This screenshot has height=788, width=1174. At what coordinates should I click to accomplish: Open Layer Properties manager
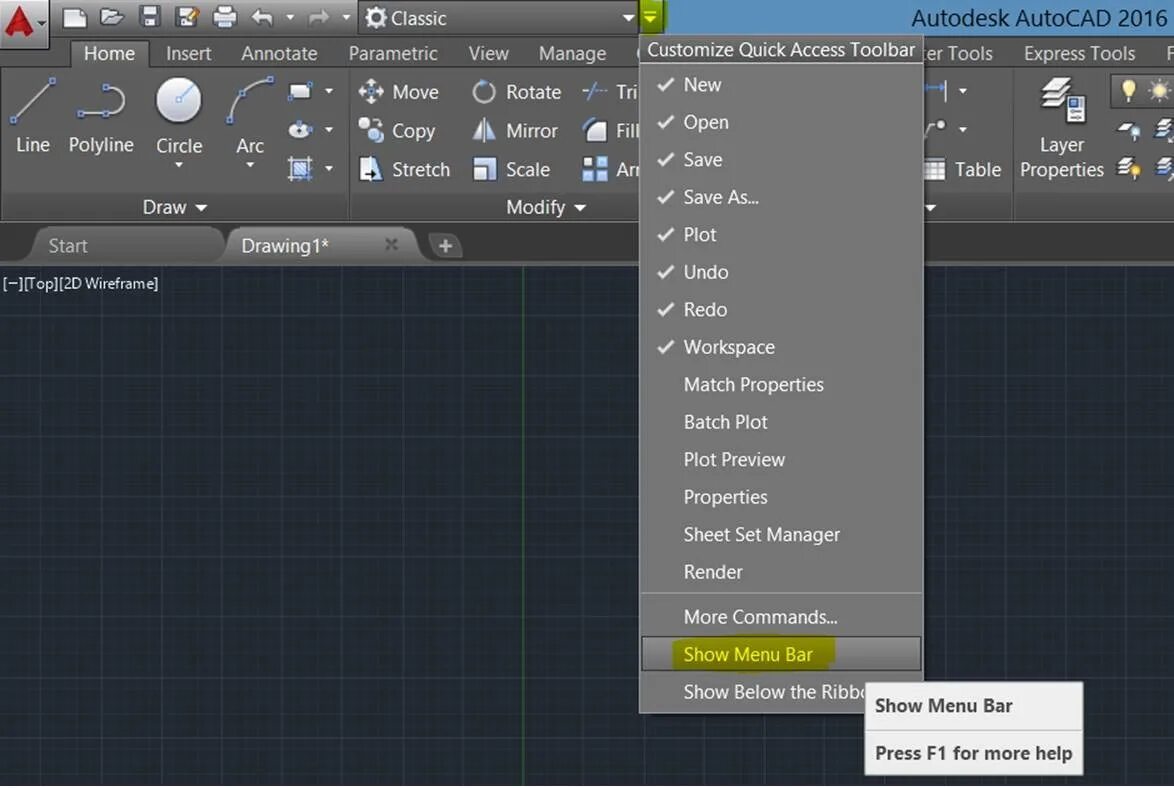coord(1062,129)
